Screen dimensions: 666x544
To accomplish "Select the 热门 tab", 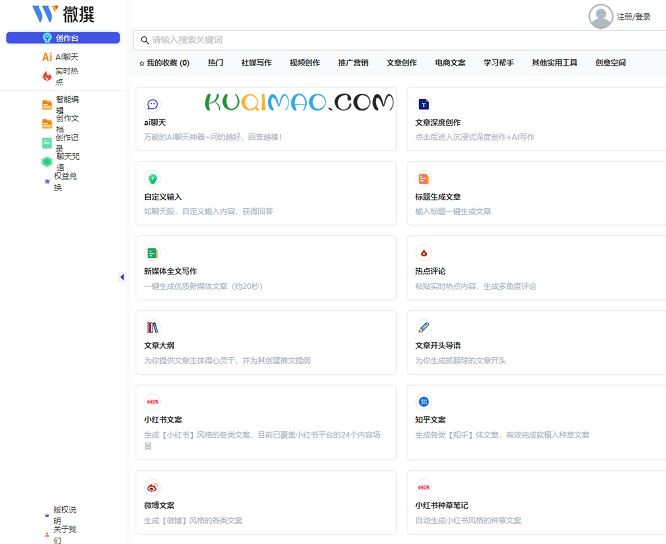I will 215,63.
